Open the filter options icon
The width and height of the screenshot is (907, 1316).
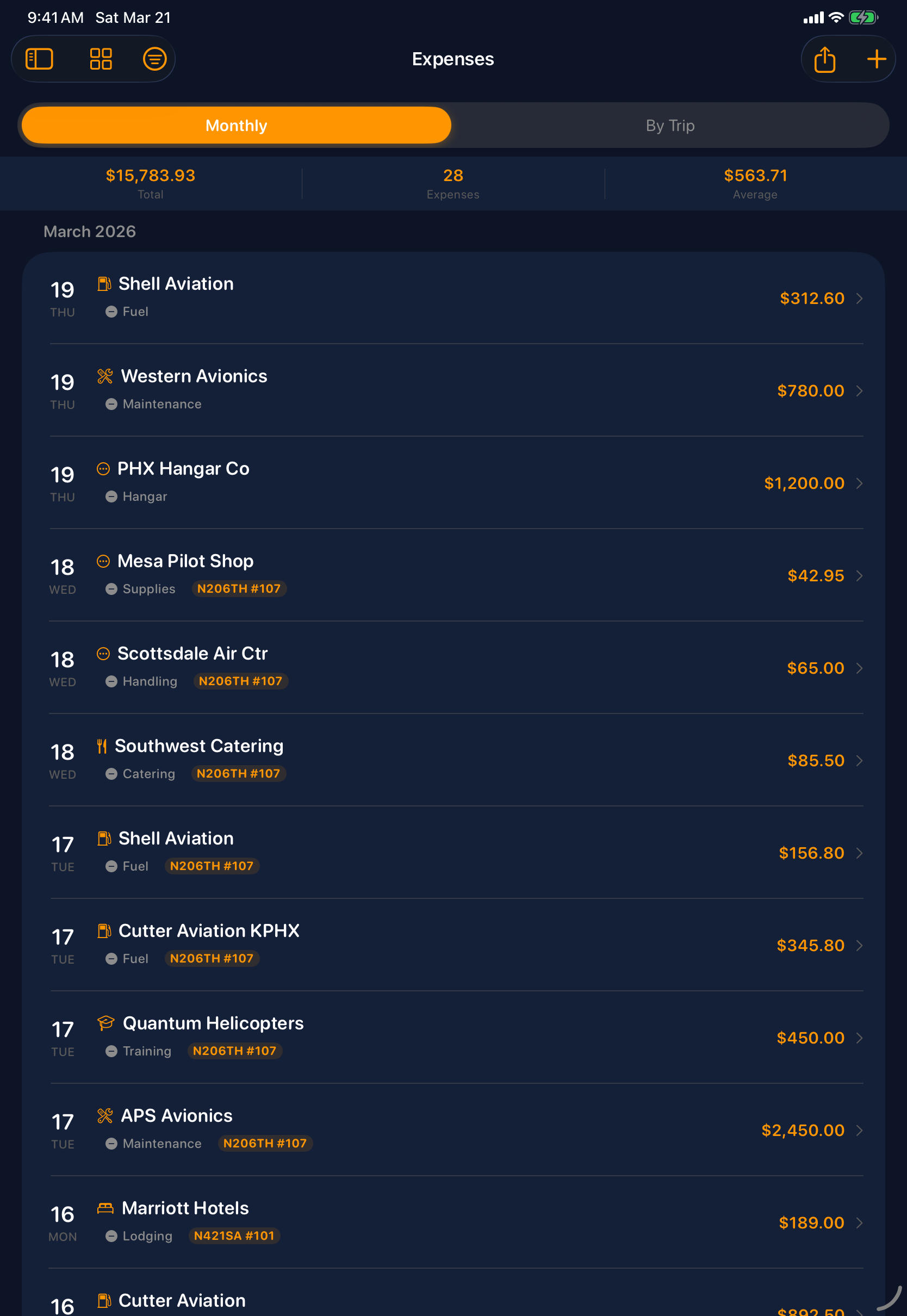154,59
